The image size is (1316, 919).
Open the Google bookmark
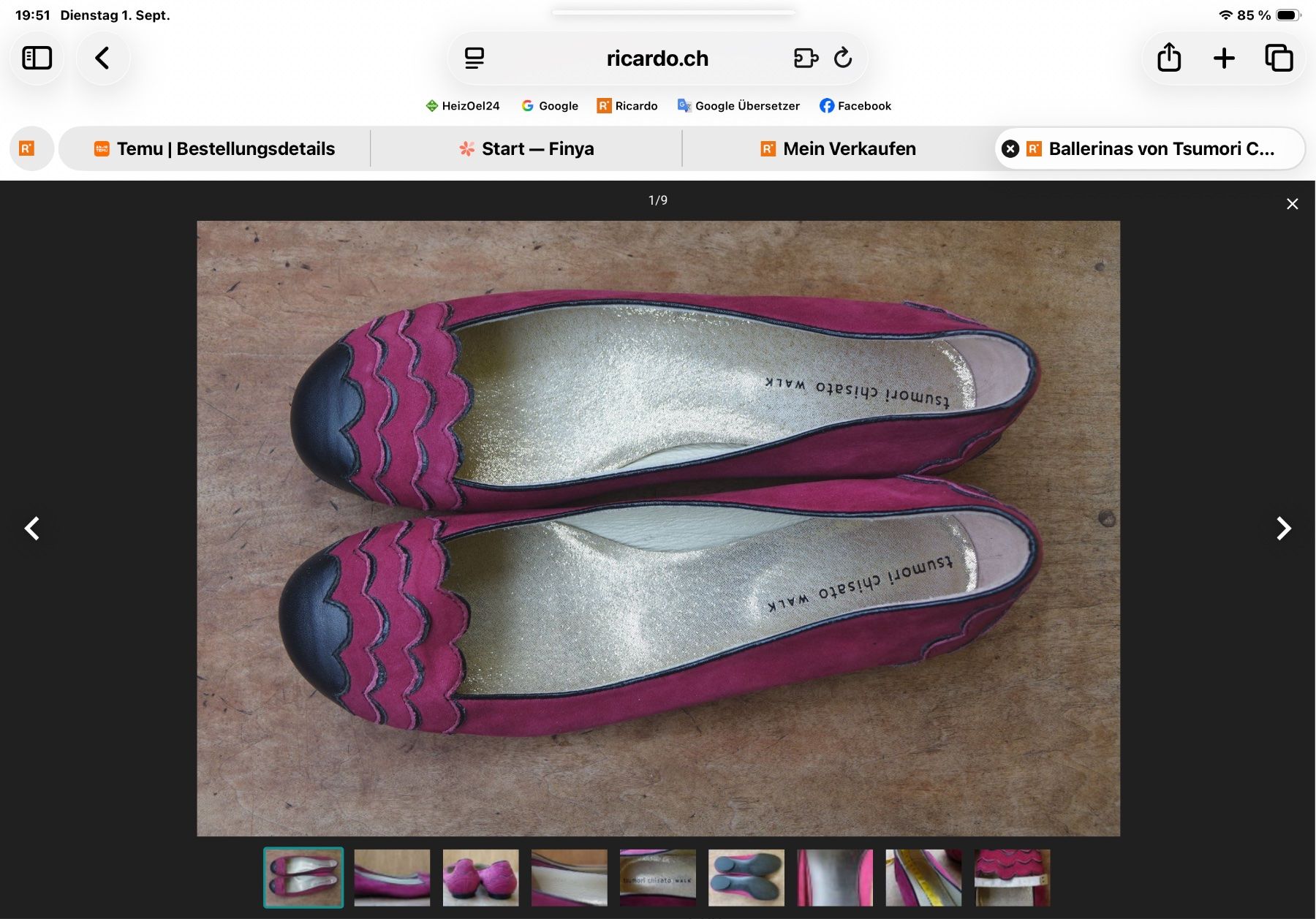(x=550, y=106)
